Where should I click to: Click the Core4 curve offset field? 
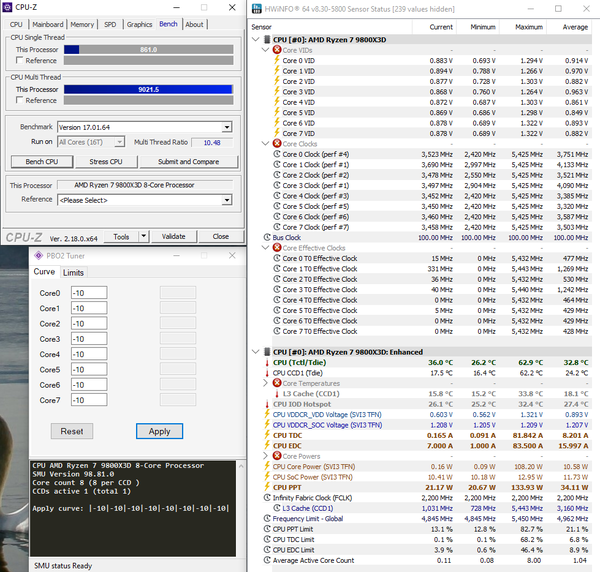click(x=89, y=354)
